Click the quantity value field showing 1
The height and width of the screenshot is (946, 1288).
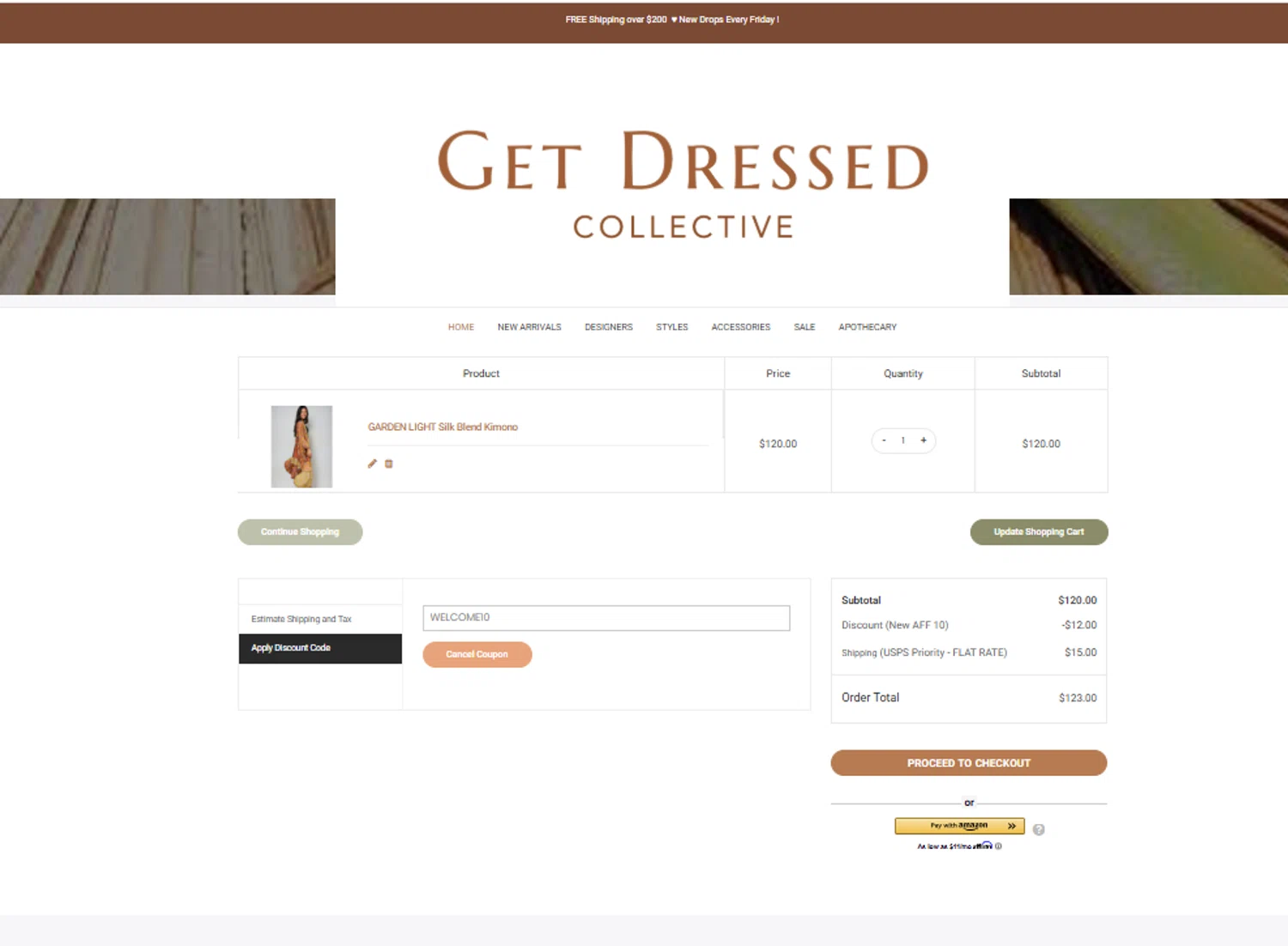(903, 440)
